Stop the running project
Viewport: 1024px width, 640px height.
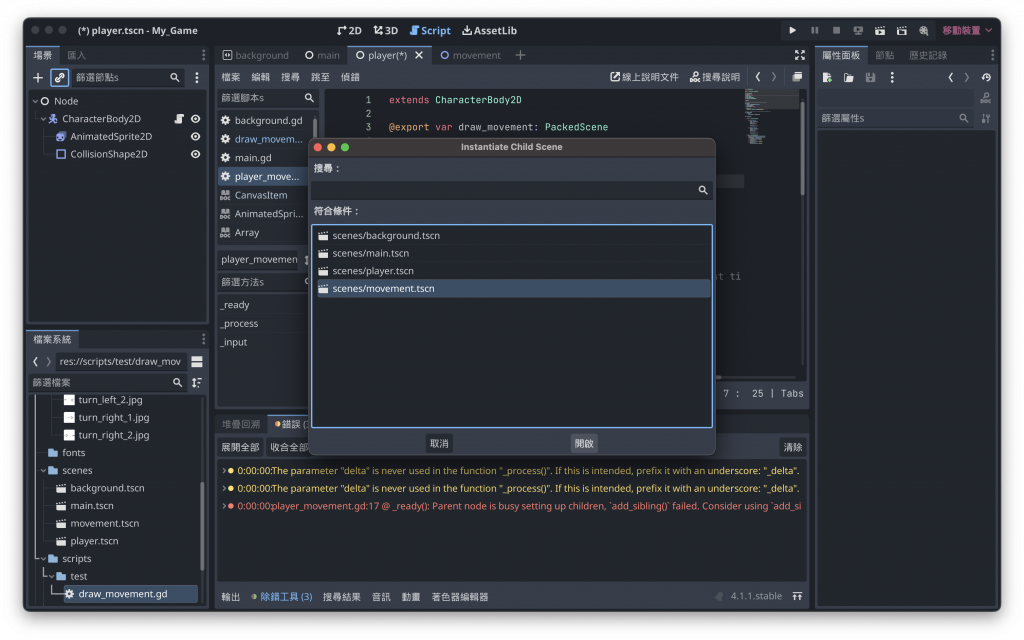pyautogui.click(x=836, y=30)
